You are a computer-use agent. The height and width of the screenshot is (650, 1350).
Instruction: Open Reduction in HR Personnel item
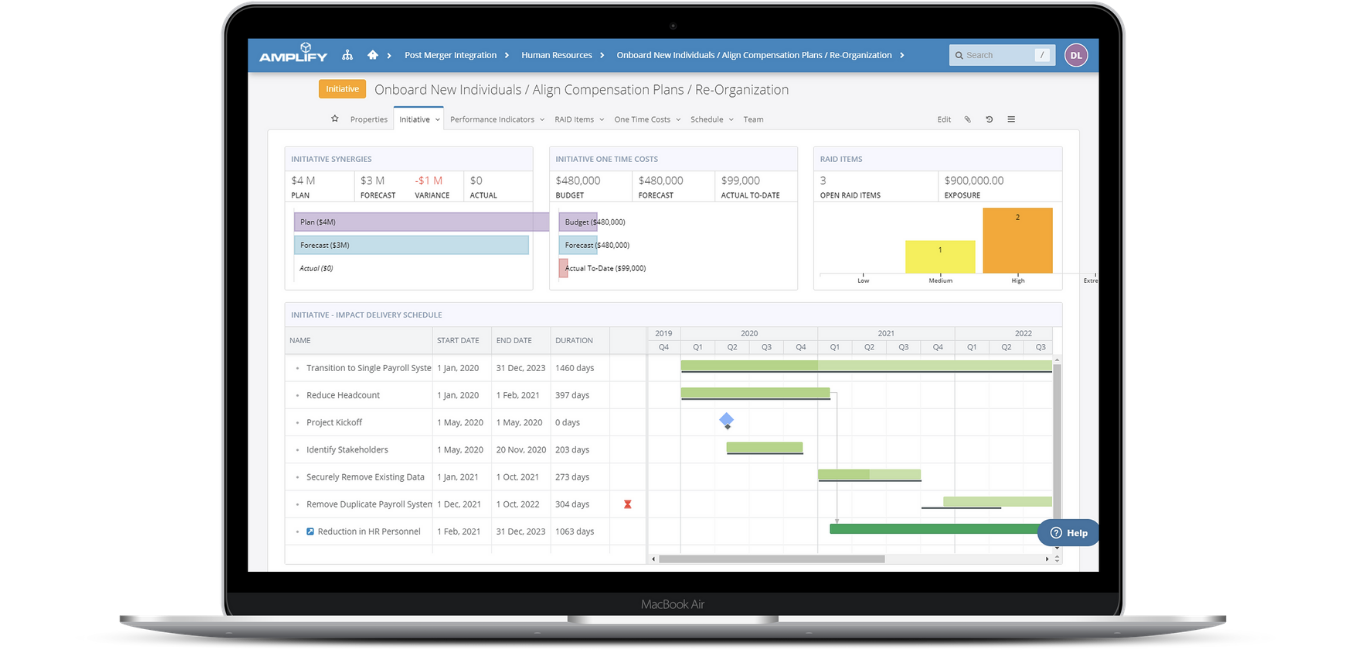pyautogui.click(x=369, y=531)
